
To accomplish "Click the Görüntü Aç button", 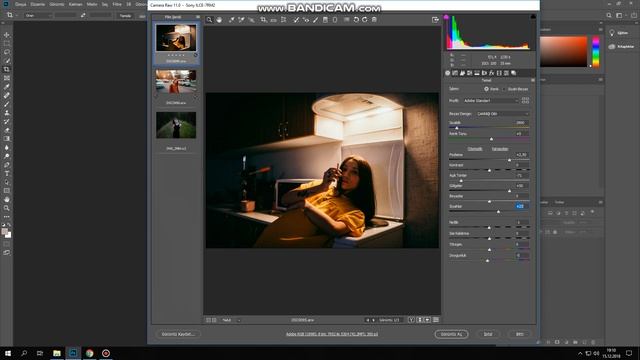I will tap(451, 334).
